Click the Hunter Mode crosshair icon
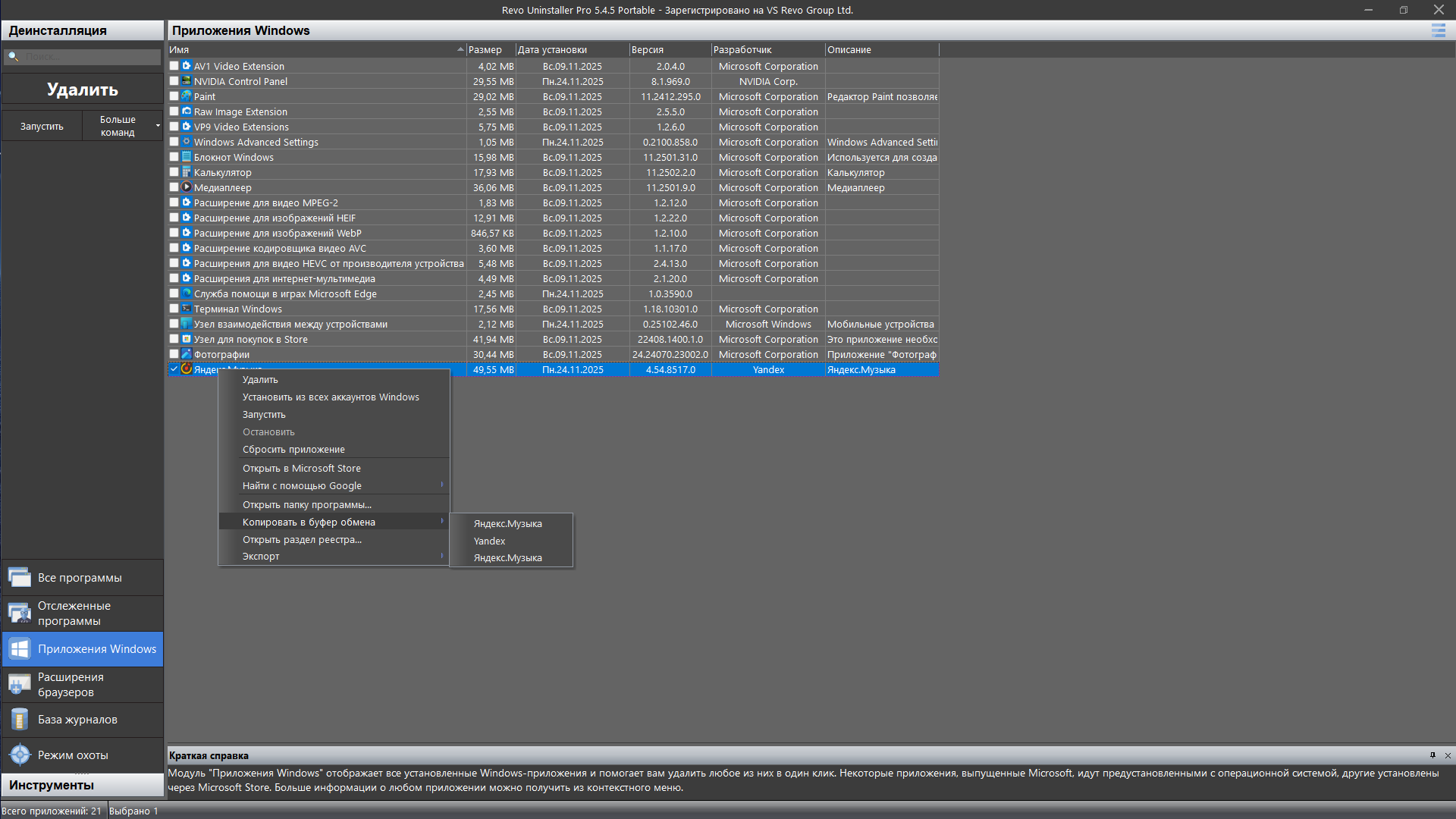This screenshot has width=1456, height=819. [20, 755]
